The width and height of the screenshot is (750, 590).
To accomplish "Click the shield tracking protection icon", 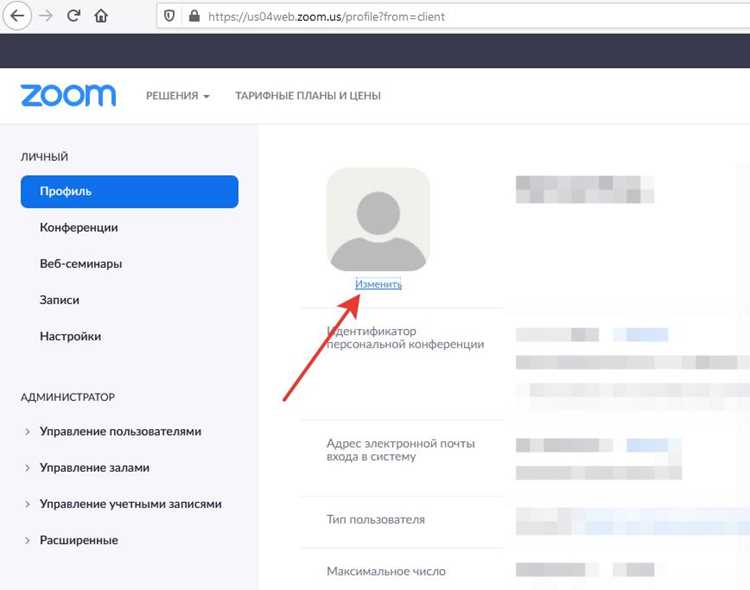I will point(169,16).
